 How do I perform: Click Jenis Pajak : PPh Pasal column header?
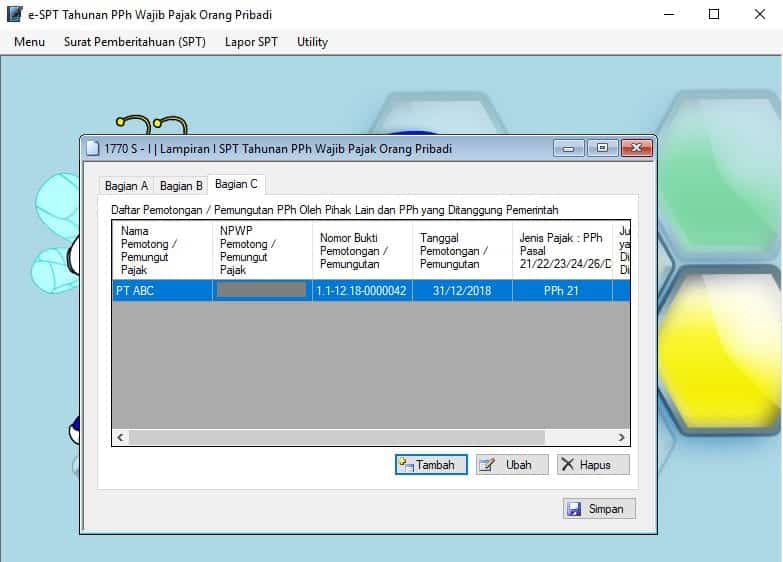(562, 250)
